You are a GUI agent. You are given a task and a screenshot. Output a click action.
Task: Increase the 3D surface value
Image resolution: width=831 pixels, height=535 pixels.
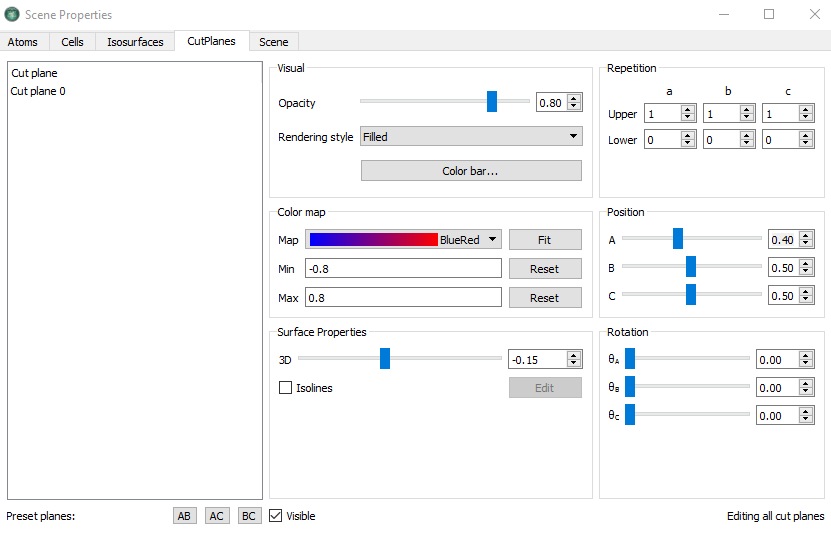pos(574,355)
